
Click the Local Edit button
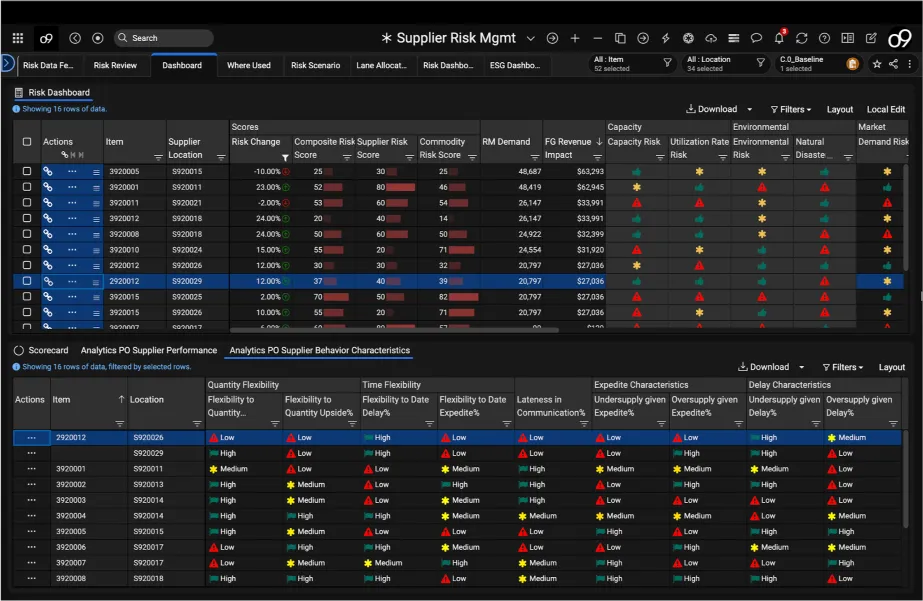pyautogui.click(x=885, y=109)
